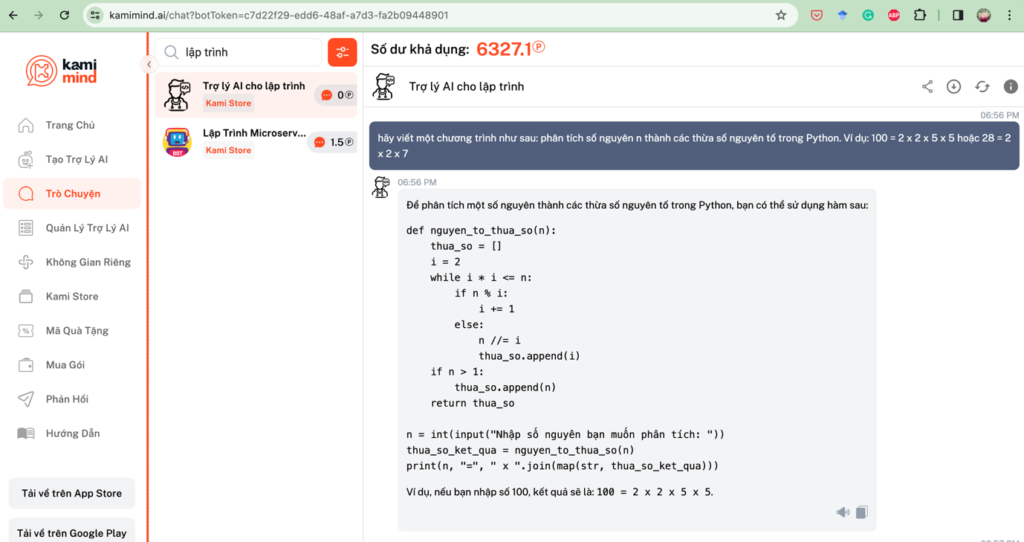Click Tải về trên App Store button

[x=72, y=493]
